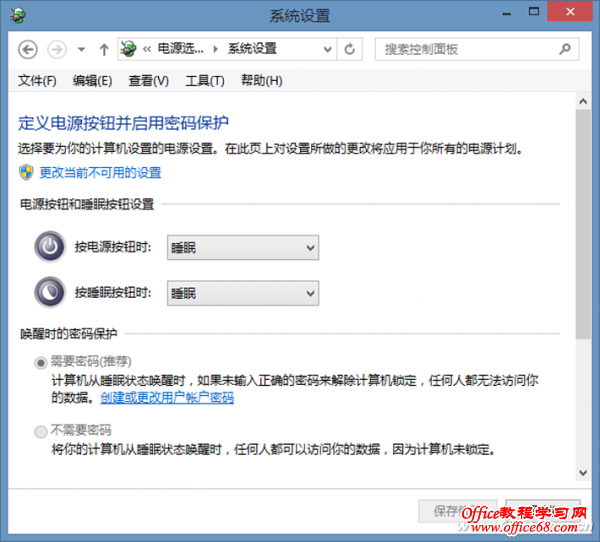Click the 更改当前不可用的设置 link
Screen dimensions: 600x542
pyautogui.click(x=100, y=173)
